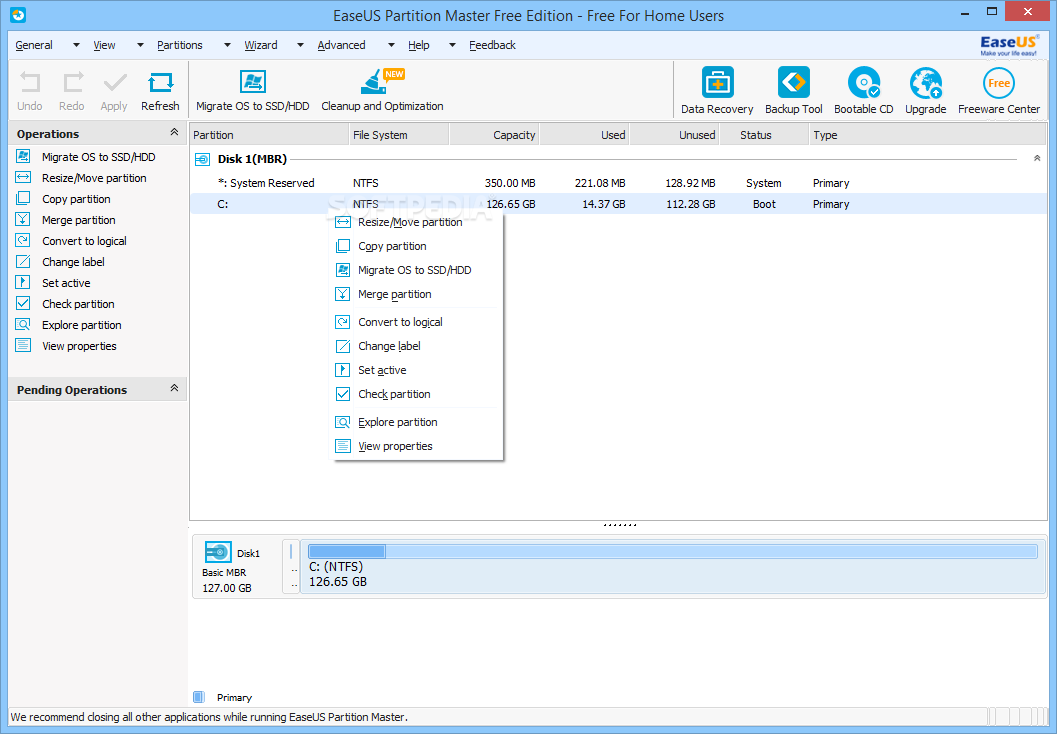Sort by Status column header
Screen dimensions: 1057x734
click(764, 135)
